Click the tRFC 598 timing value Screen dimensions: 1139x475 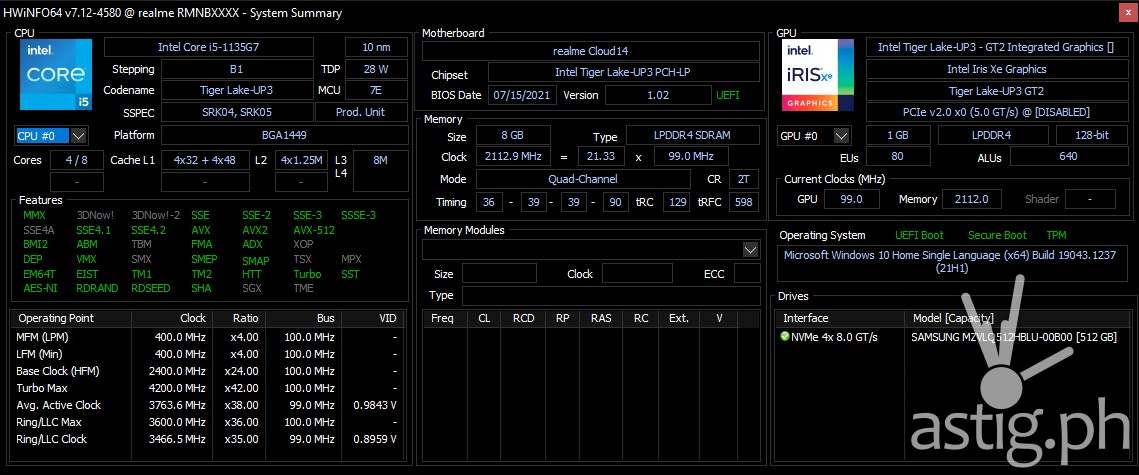point(743,202)
